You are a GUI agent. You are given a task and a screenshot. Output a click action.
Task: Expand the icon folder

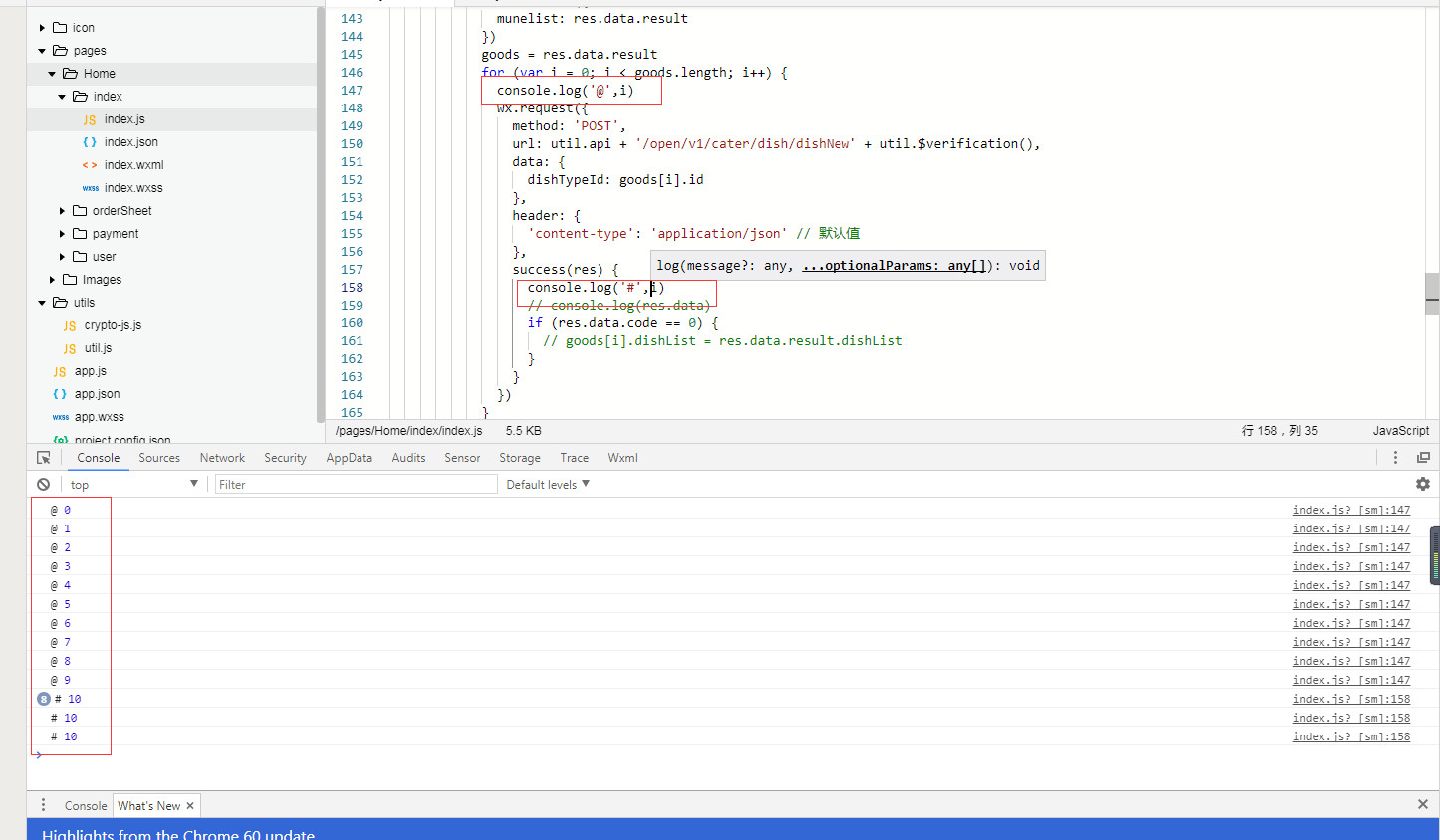click(42, 28)
